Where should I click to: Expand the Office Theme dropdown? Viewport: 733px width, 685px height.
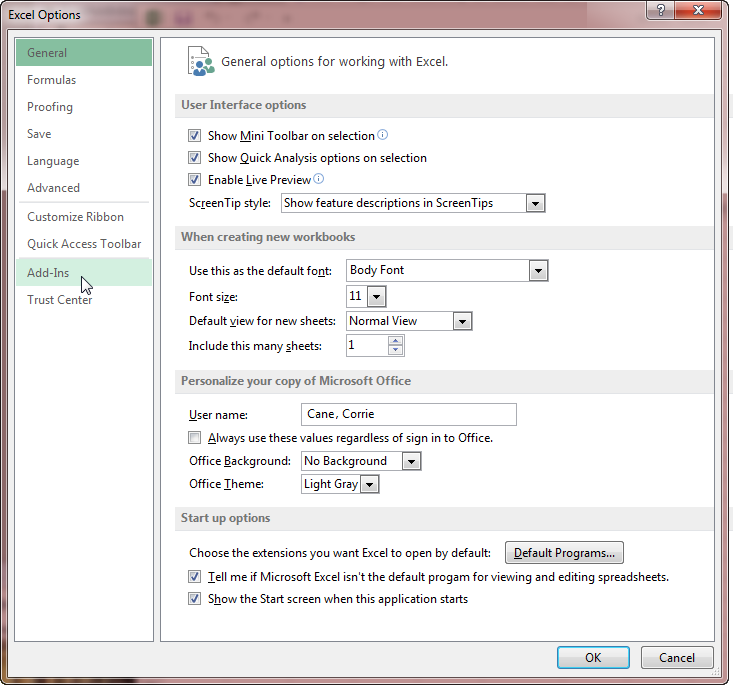click(370, 484)
